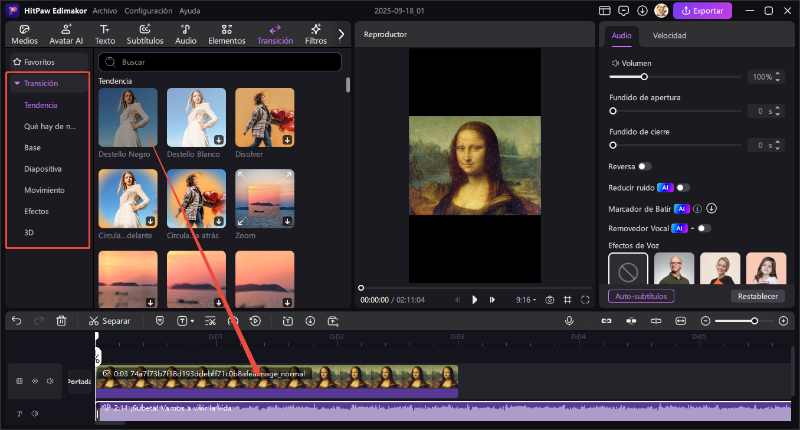Toggle the link clips icon in timeline toolbar
800x430 pixels.
[656, 321]
